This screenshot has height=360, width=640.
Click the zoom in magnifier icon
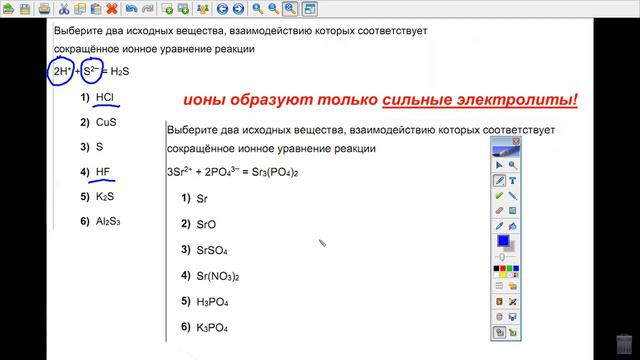point(257,9)
